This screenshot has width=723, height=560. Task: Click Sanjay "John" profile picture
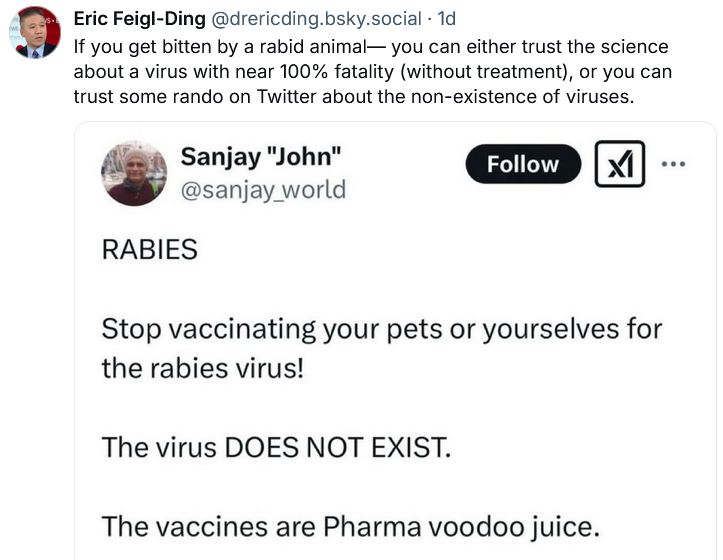click(x=134, y=173)
